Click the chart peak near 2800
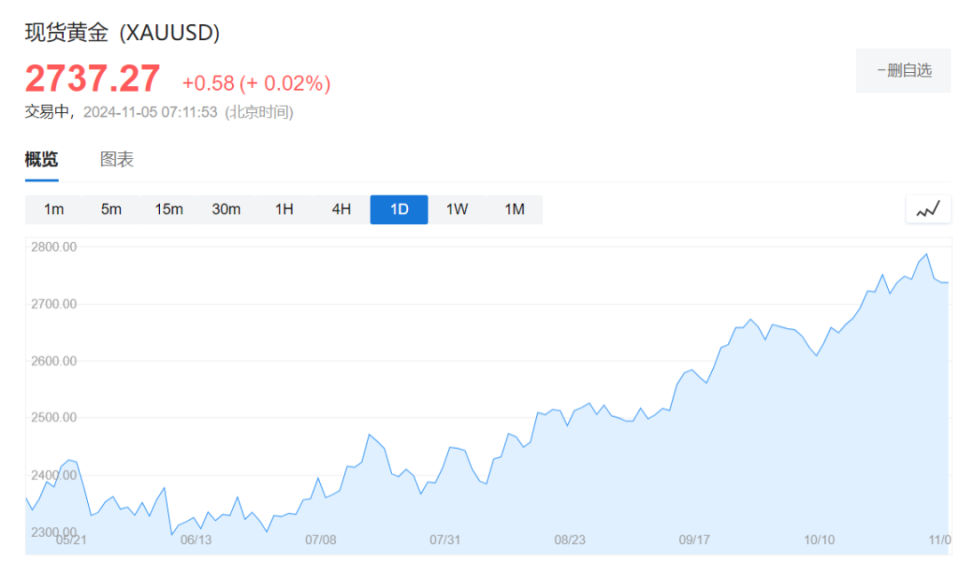The height and width of the screenshot is (561, 960). click(x=926, y=255)
